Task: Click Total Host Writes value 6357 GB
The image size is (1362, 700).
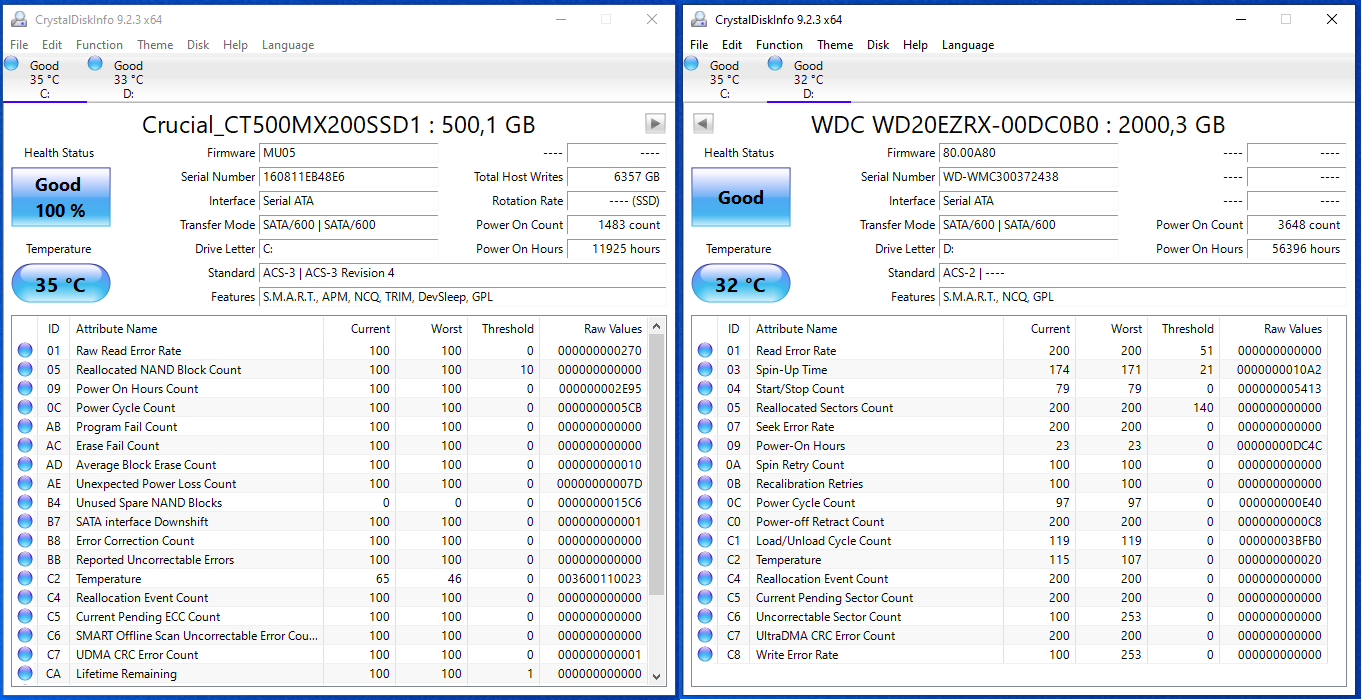Action: coord(614,177)
